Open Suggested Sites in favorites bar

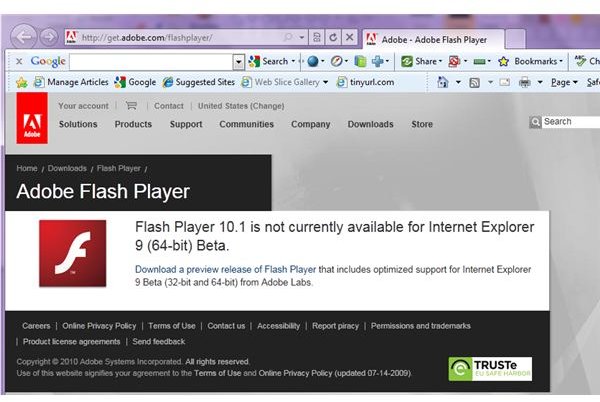click(x=199, y=82)
